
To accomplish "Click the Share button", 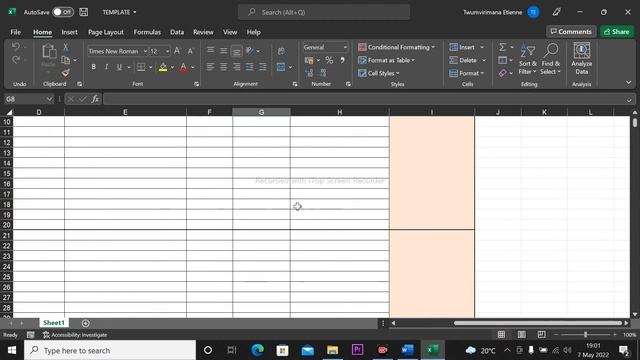I will (617, 31).
